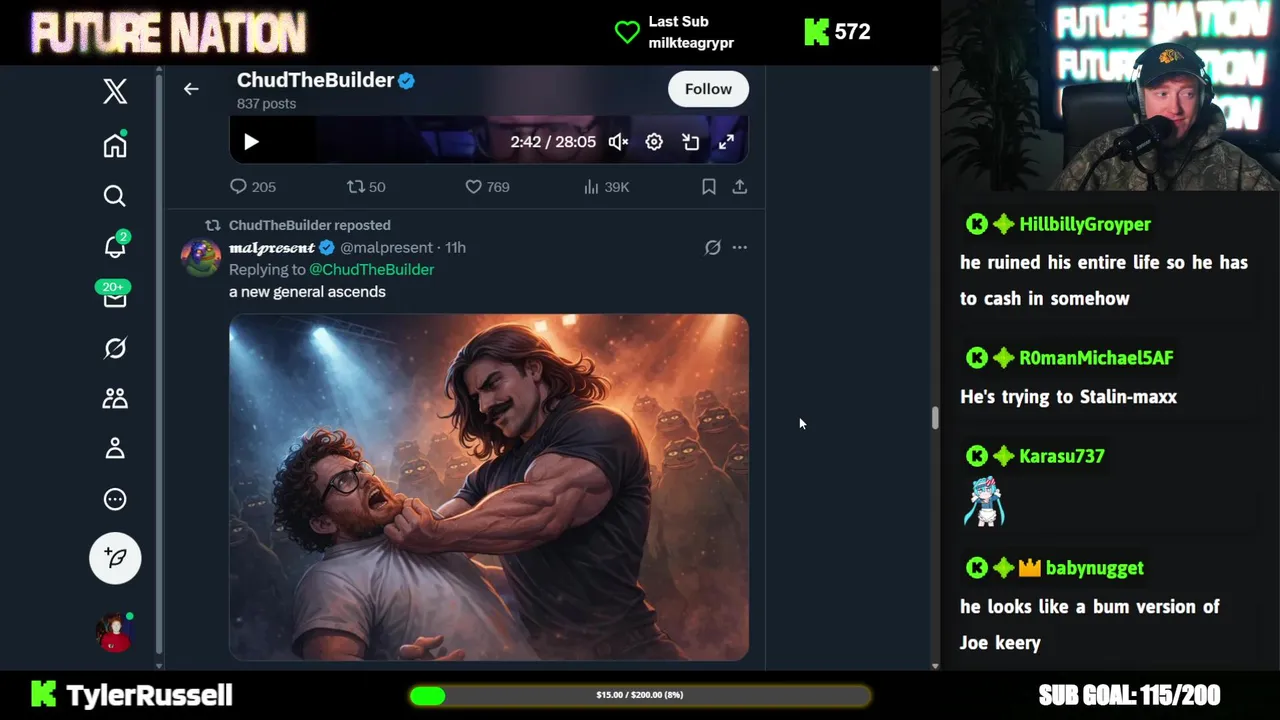This screenshot has width=1280, height=720.
Task: Open video settings gear
Action: (x=654, y=142)
